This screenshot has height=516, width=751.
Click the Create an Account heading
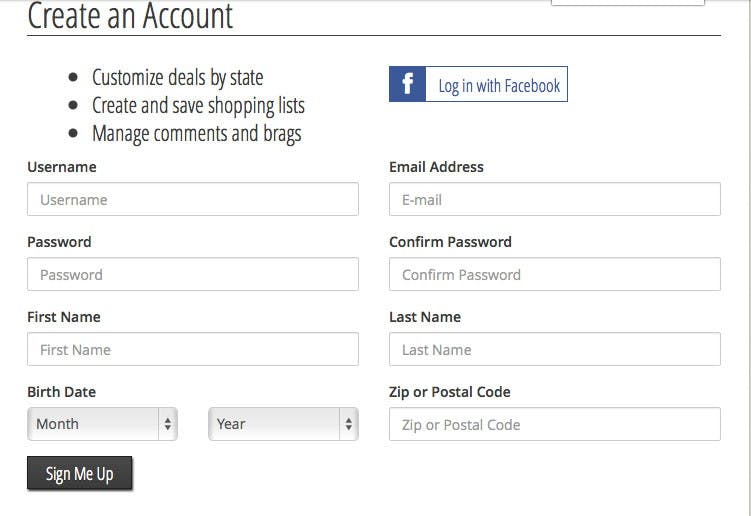click(x=130, y=16)
